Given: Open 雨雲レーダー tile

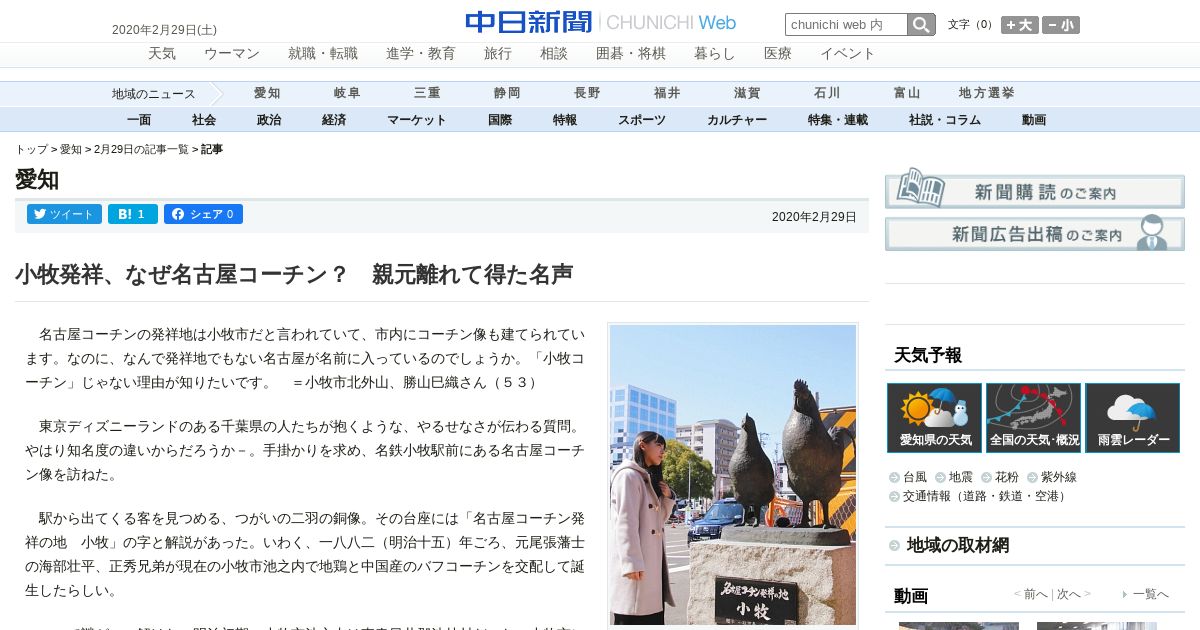Looking at the screenshot, I should [1133, 418].
